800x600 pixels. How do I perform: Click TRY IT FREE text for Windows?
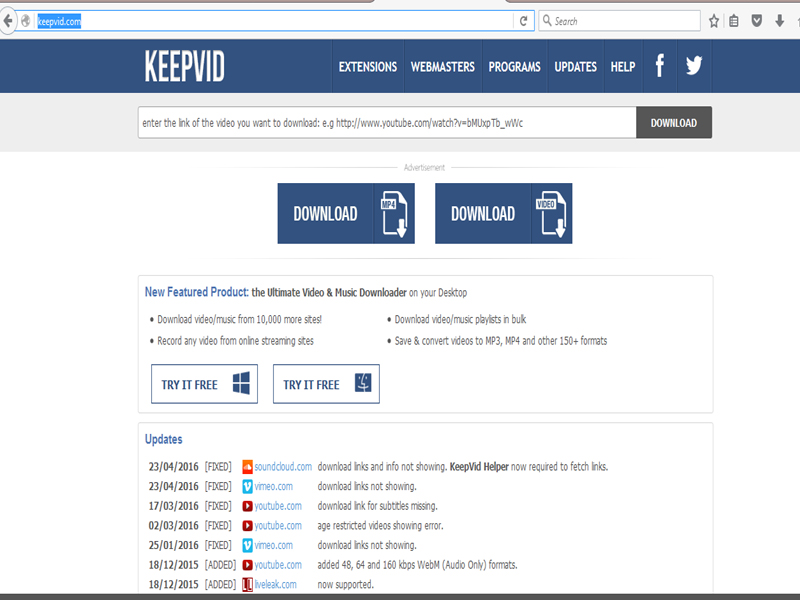click(189, 385)
